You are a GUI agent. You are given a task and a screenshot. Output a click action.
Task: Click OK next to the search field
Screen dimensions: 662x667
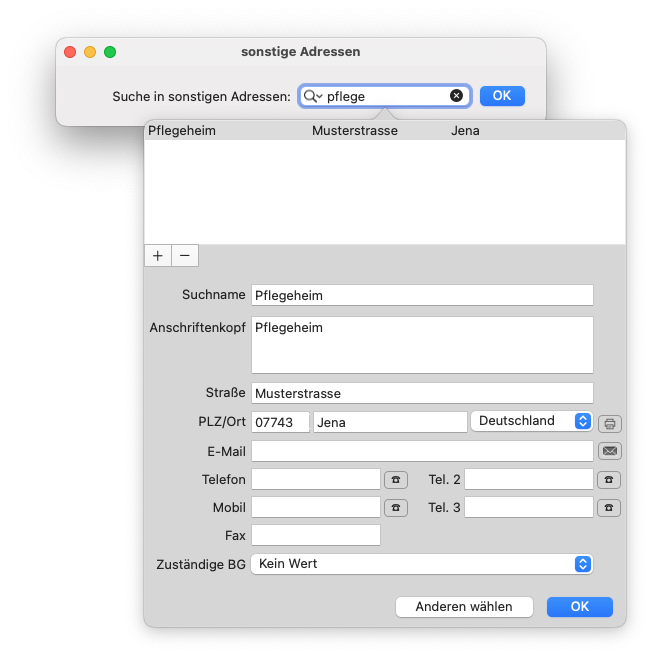[502, 96]
